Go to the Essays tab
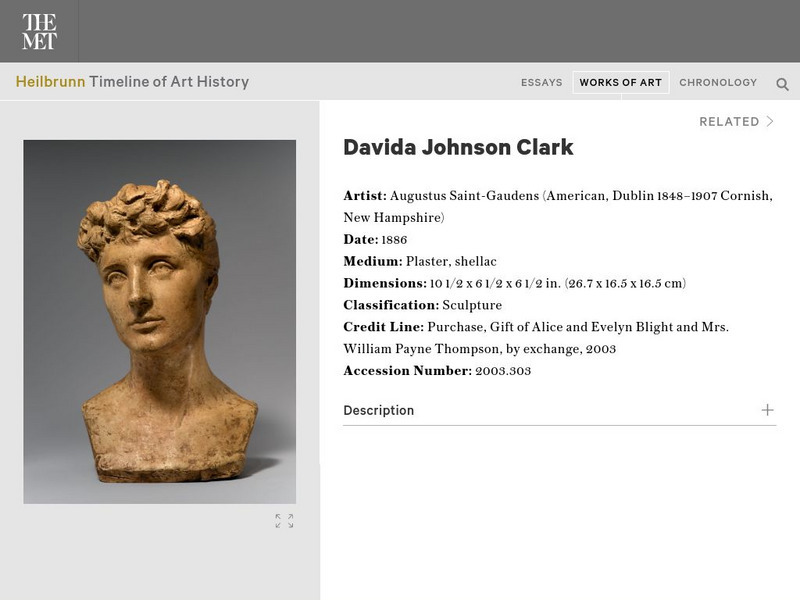 [x=541, y=82]
